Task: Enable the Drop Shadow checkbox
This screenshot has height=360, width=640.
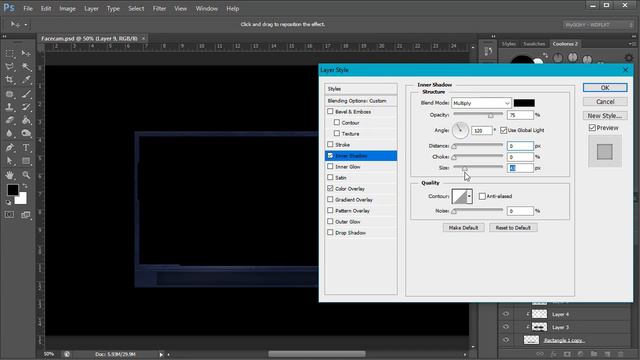Action: (x=330, y=232)
